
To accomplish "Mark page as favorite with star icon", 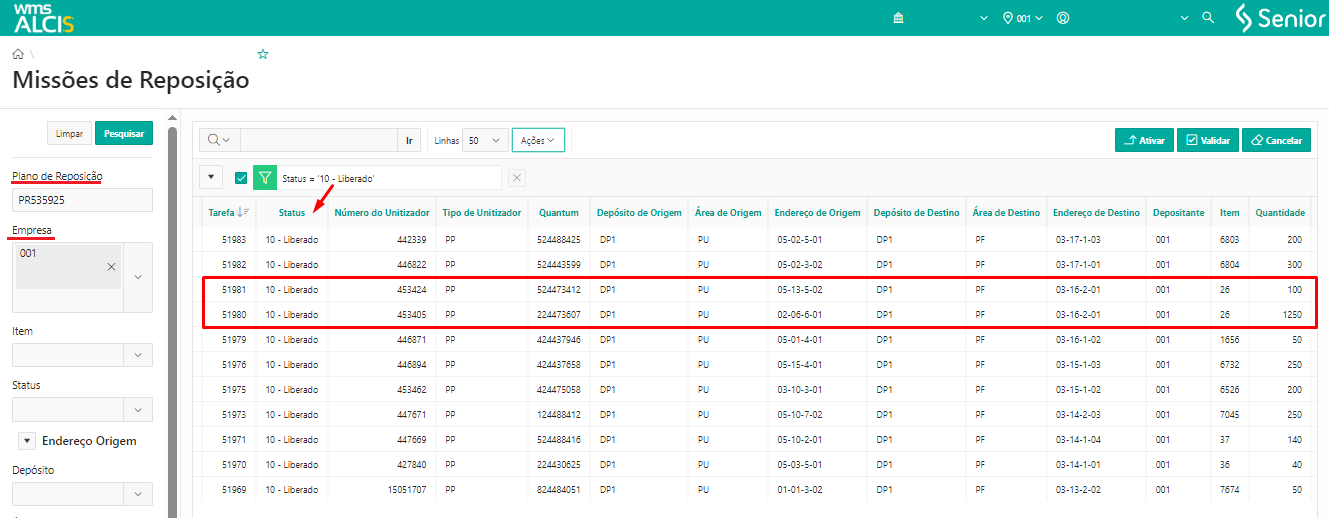I will (263, 54).
